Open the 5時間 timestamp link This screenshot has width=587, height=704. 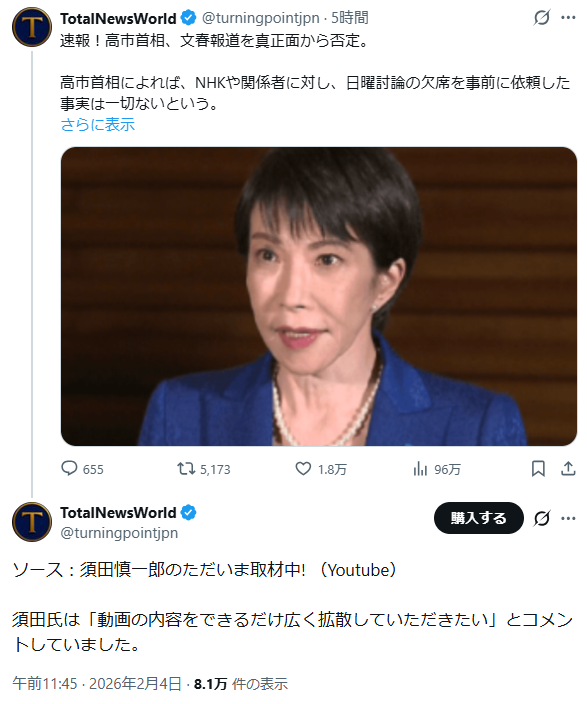click(x=350, y=18)
